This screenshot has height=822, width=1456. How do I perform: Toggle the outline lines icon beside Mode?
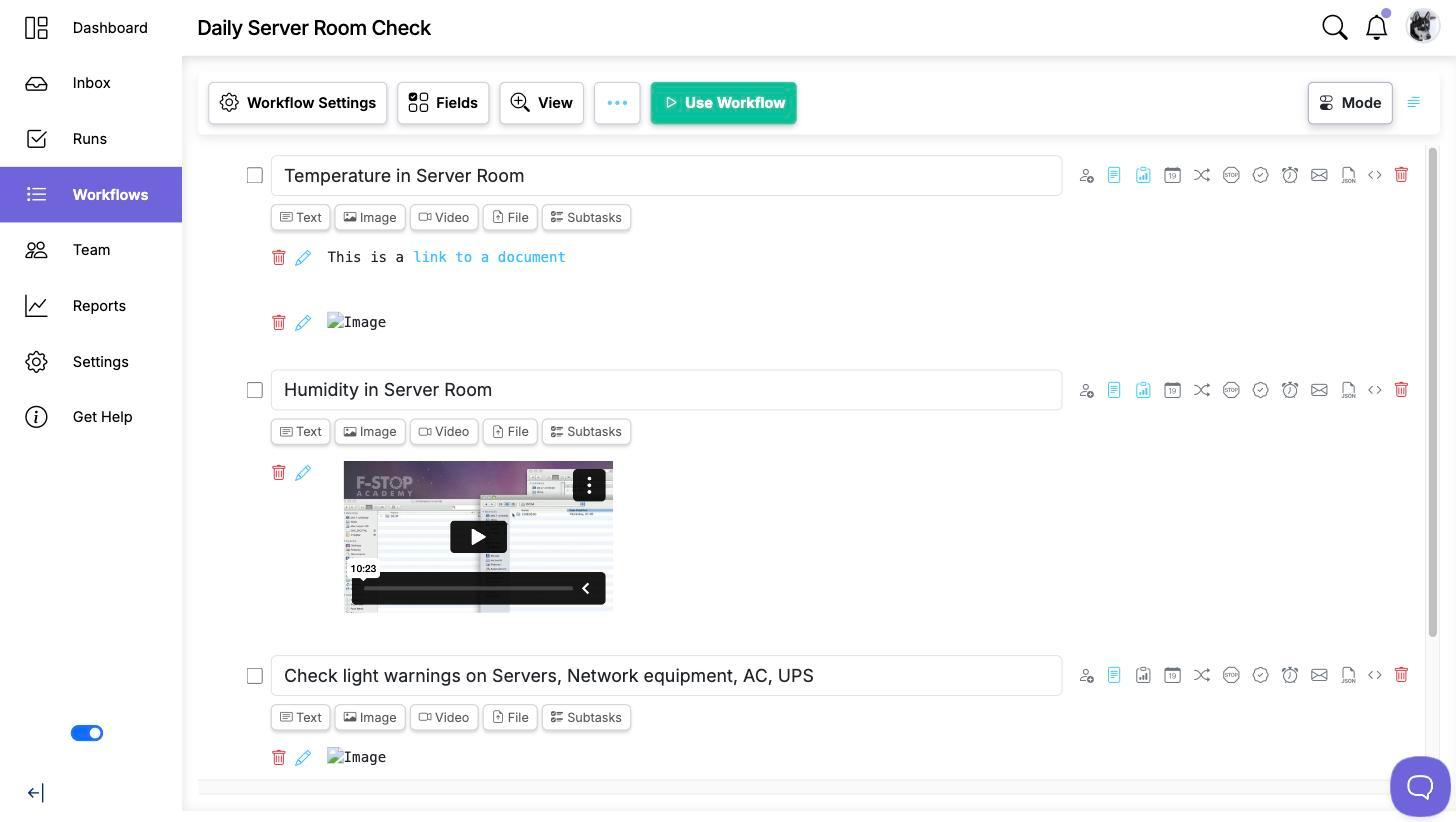tap(1414, 103)
